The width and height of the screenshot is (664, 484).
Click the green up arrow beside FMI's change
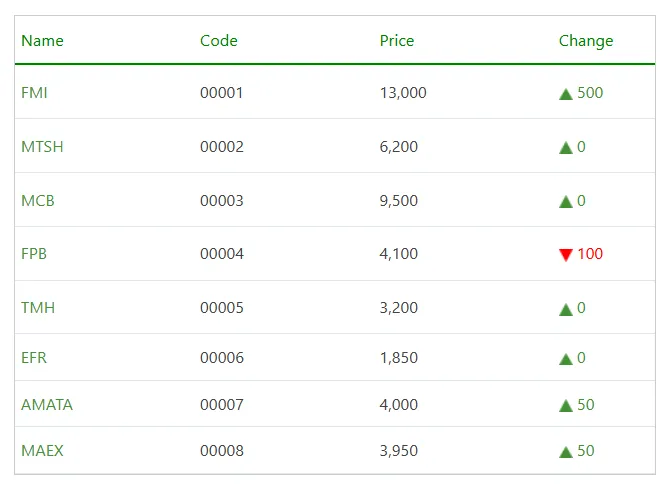(566, 94)
